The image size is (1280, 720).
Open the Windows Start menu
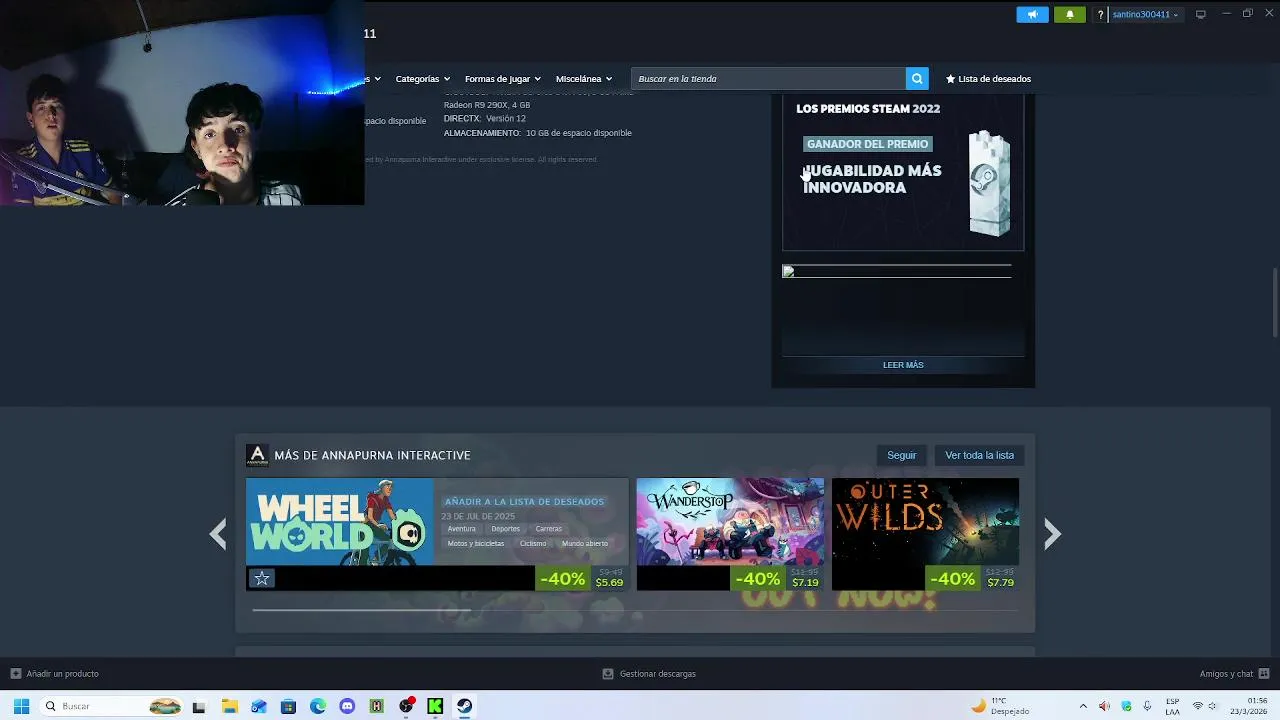pyautogui.click(x=21, y=706)
